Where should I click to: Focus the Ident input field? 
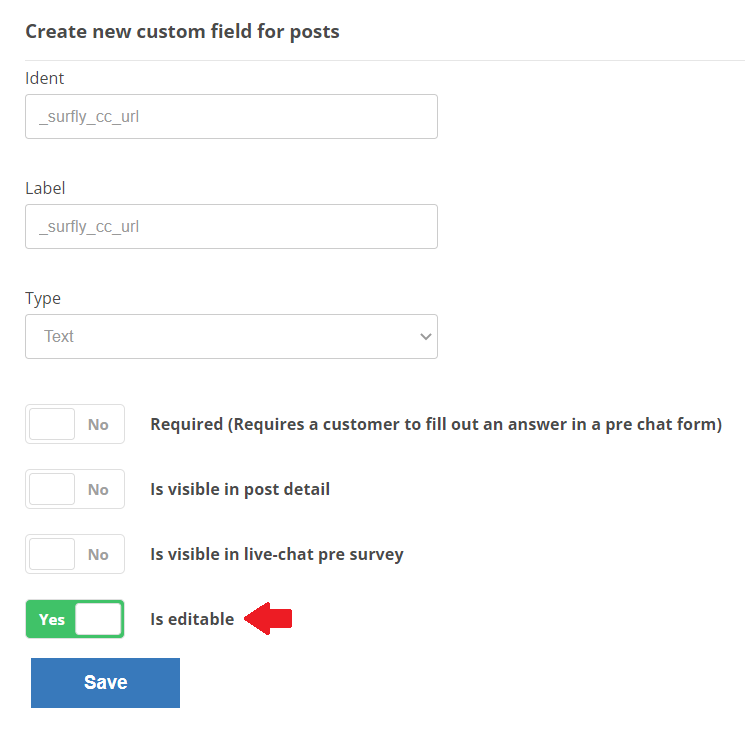(x=231, y=116)
